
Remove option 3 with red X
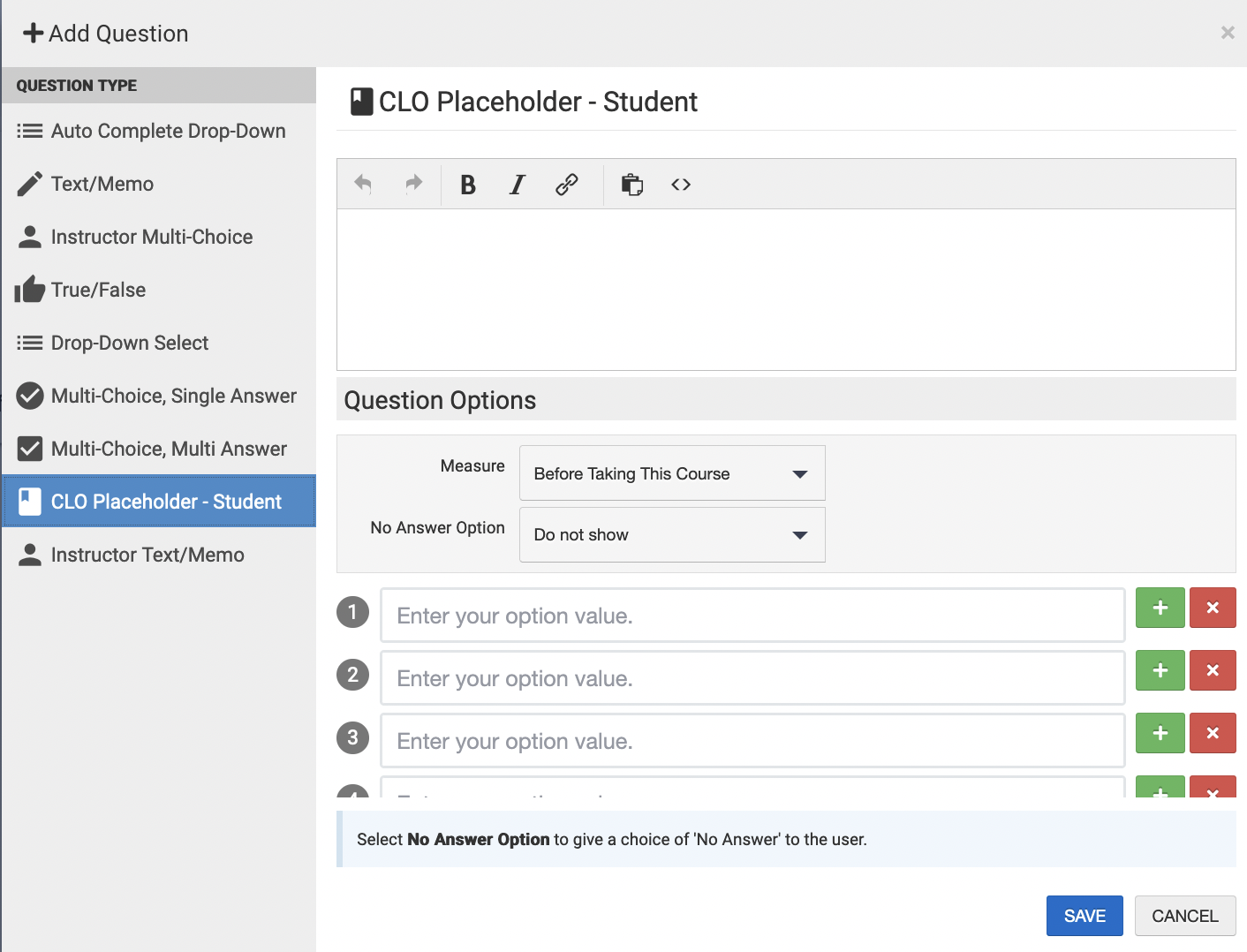(x=1213, y=733)
